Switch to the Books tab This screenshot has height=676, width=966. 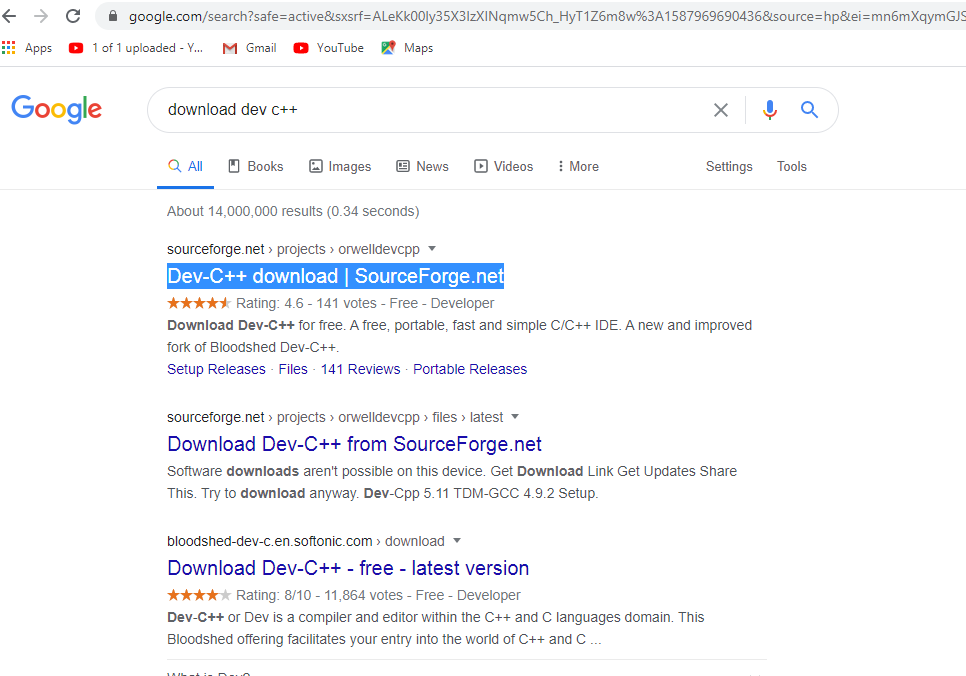pyautogui.click(x=256, y=166)
